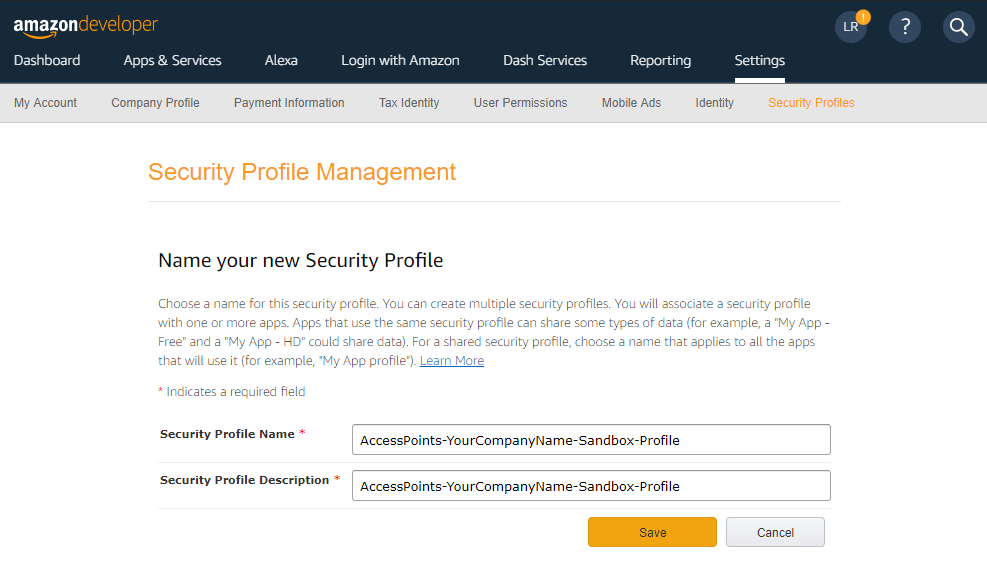Click the Amazon Developer logo
This screenshot has height=581, width=987.
pos(85,25)
